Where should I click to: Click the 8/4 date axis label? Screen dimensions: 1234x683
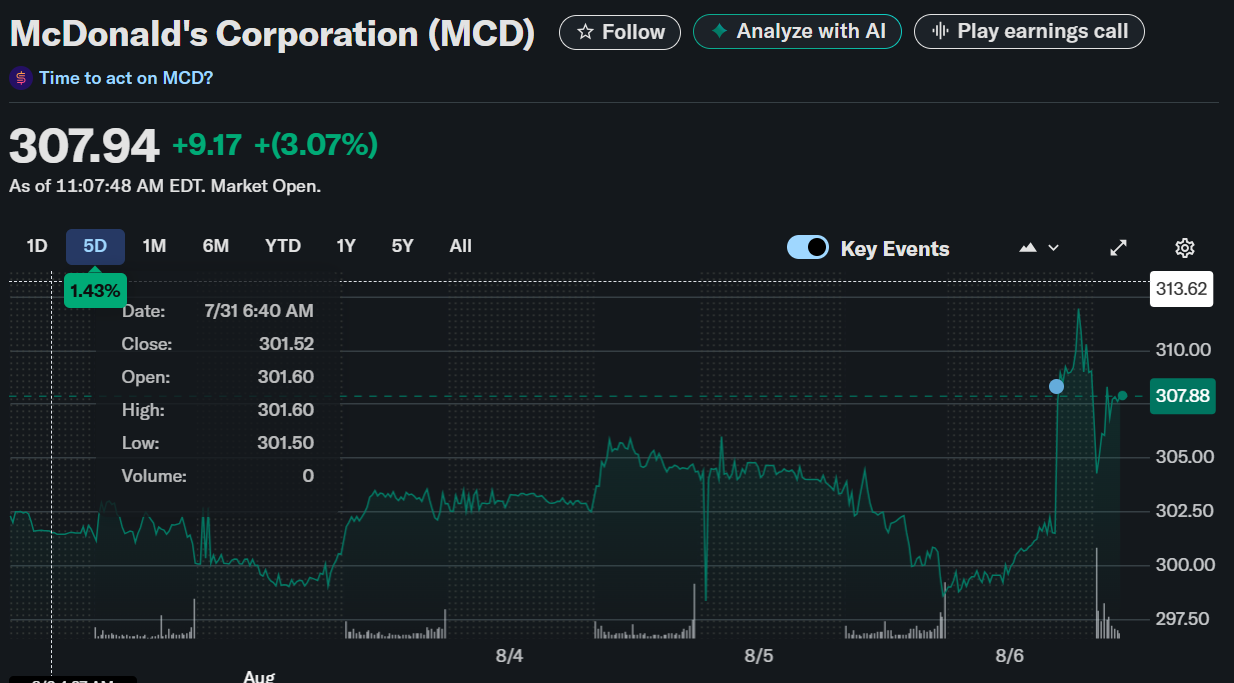point(510,657)
